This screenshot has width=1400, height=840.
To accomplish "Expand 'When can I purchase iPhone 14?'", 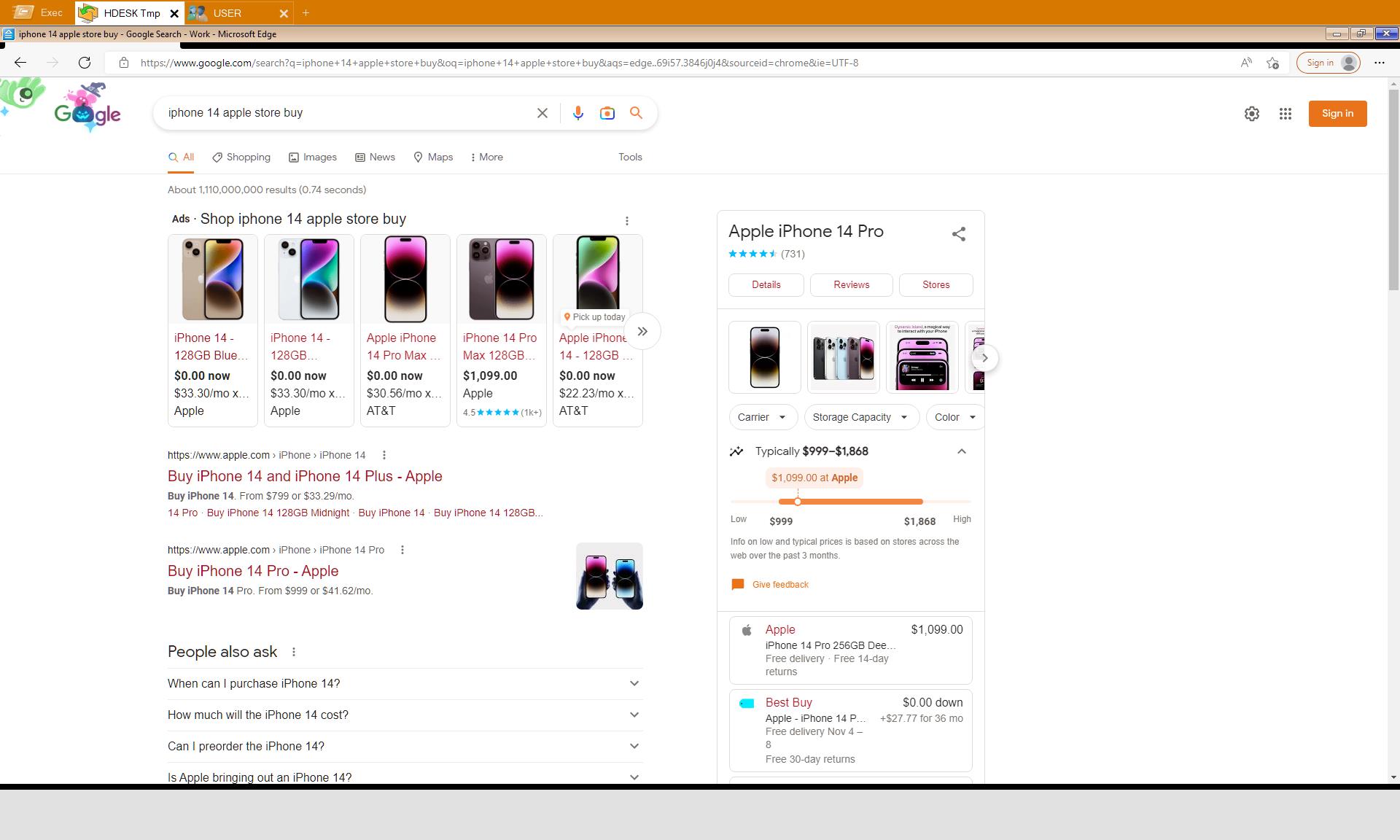I will point(405,684).
